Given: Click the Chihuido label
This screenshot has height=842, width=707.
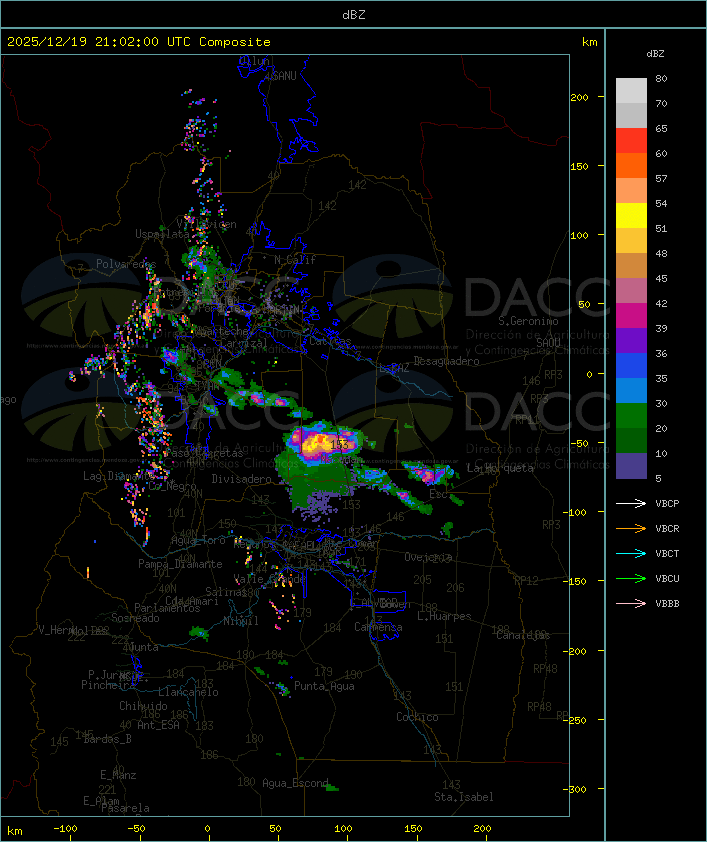Looking at the screenshot, I should pos(143,706).
